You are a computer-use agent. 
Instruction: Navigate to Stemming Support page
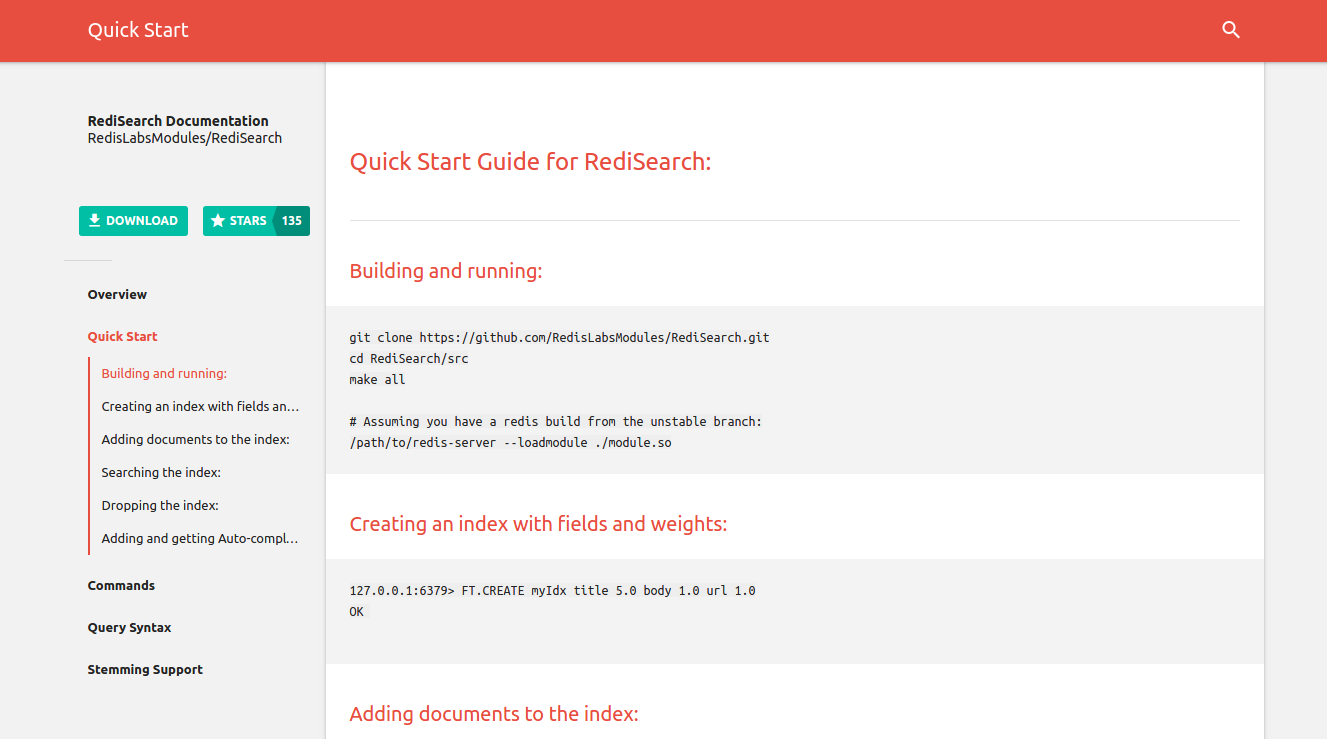145,670
